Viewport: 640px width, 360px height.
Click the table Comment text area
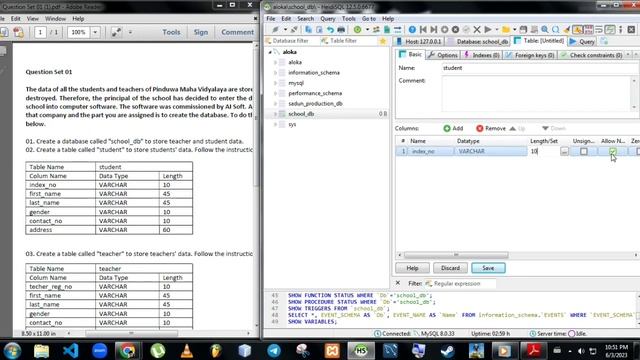point(536,93)
